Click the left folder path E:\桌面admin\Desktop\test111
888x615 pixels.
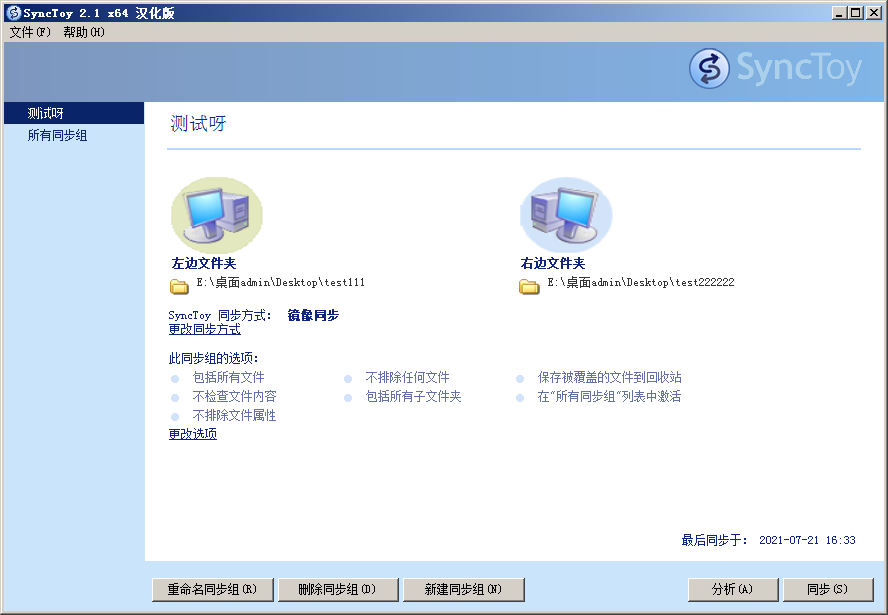click(280, 282)
